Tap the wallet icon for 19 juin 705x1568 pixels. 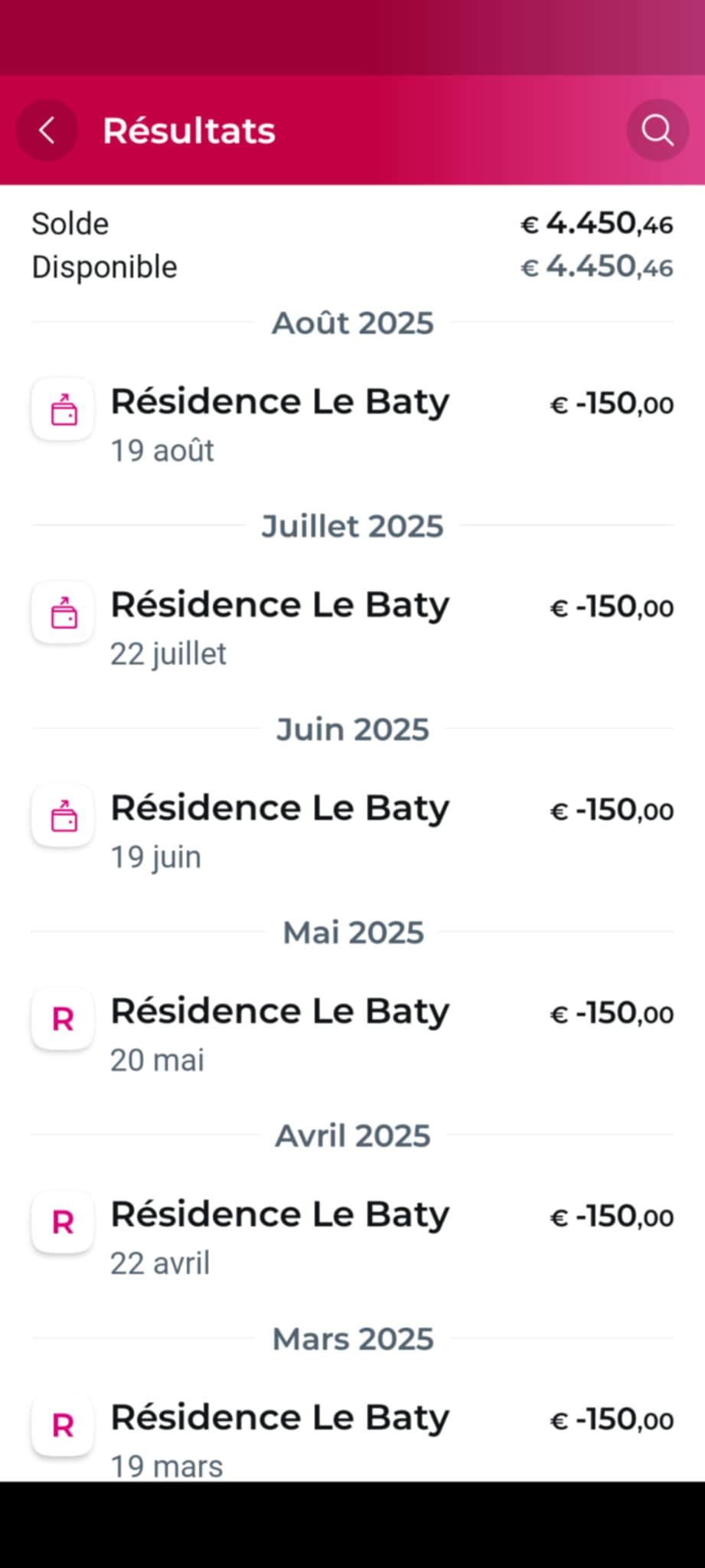pyautogui.click(x=63, y=816)
